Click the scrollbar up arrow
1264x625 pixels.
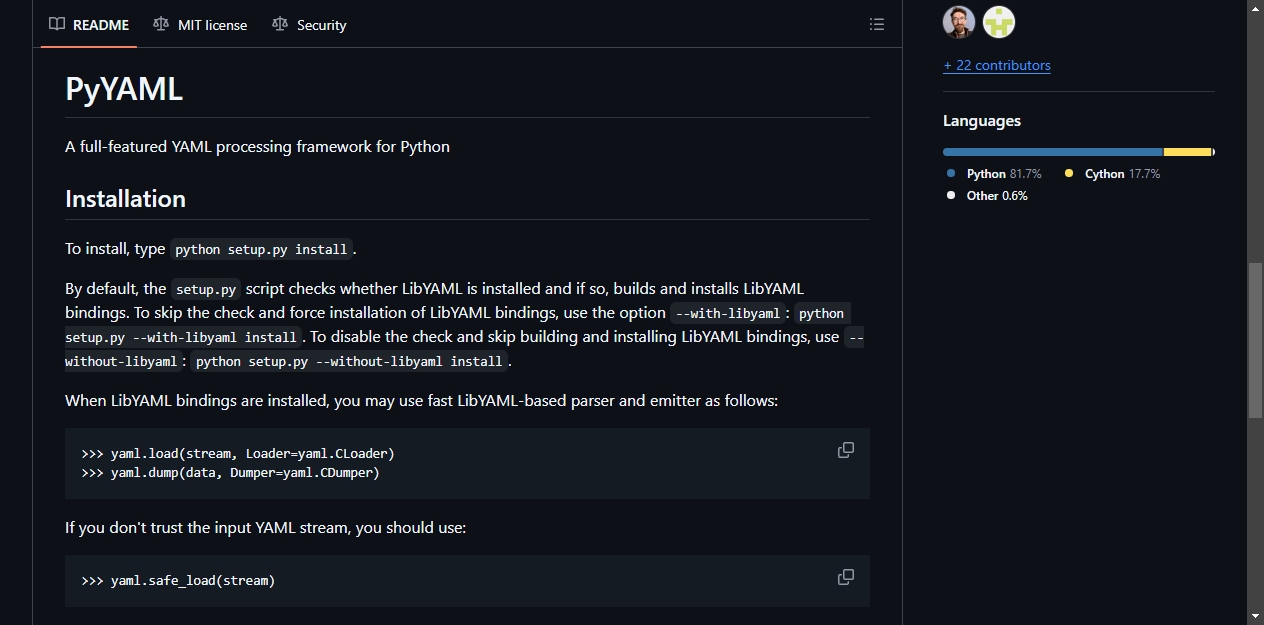(x=1255, y=8)
